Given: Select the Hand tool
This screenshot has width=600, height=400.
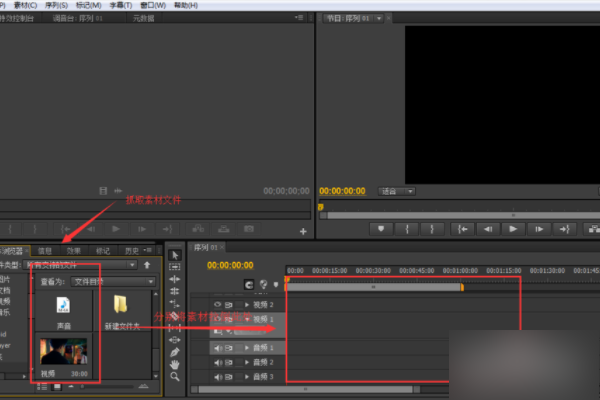Looking at the screenshot, I should point(175,364).
